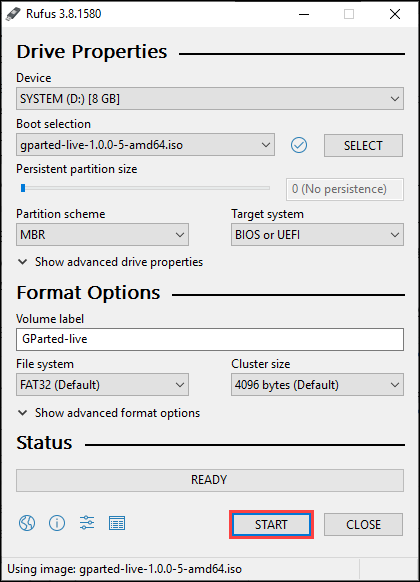This screenshot has height=582, width=420.
Task: Open the settings sliders icon
Action: coord(87,523)
